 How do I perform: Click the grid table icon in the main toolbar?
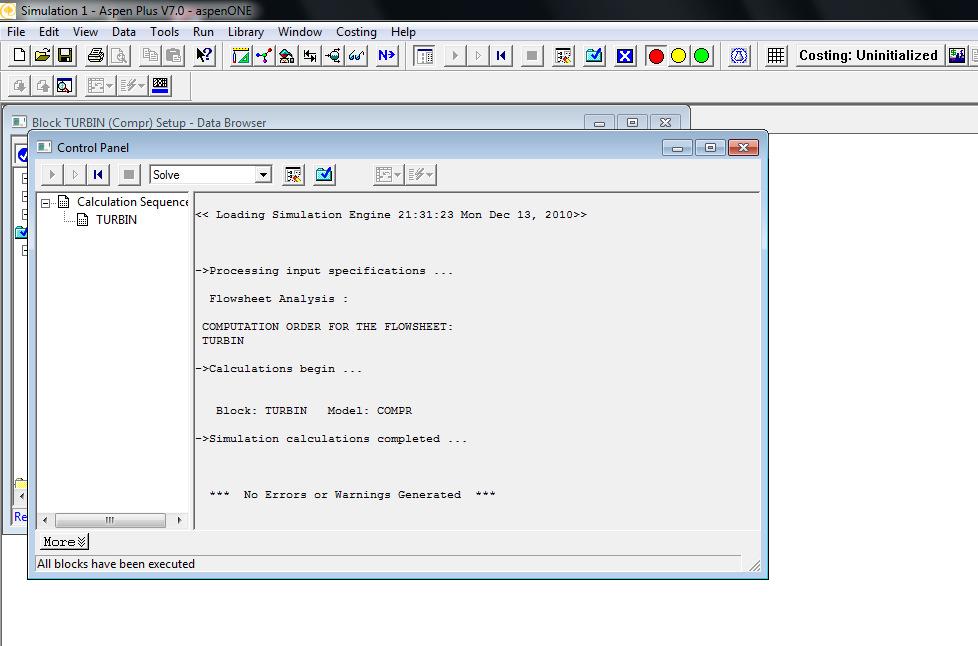[776, 55]
